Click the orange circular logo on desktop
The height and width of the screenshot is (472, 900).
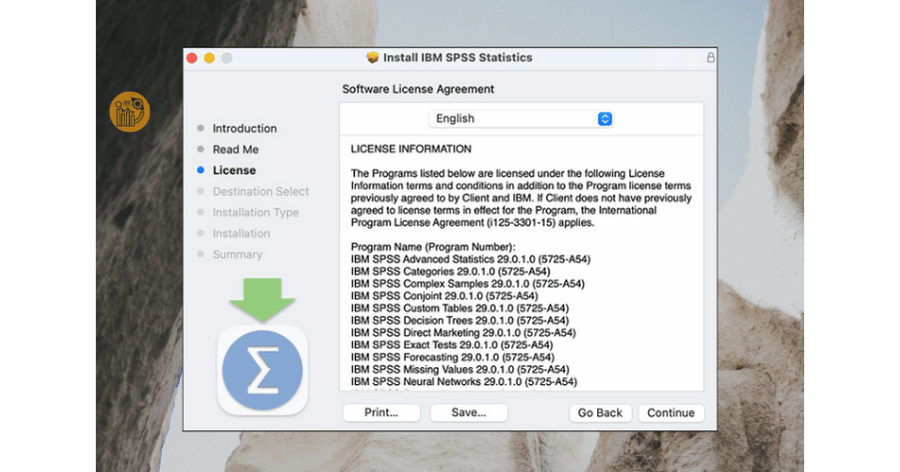(x=129, y=112)
